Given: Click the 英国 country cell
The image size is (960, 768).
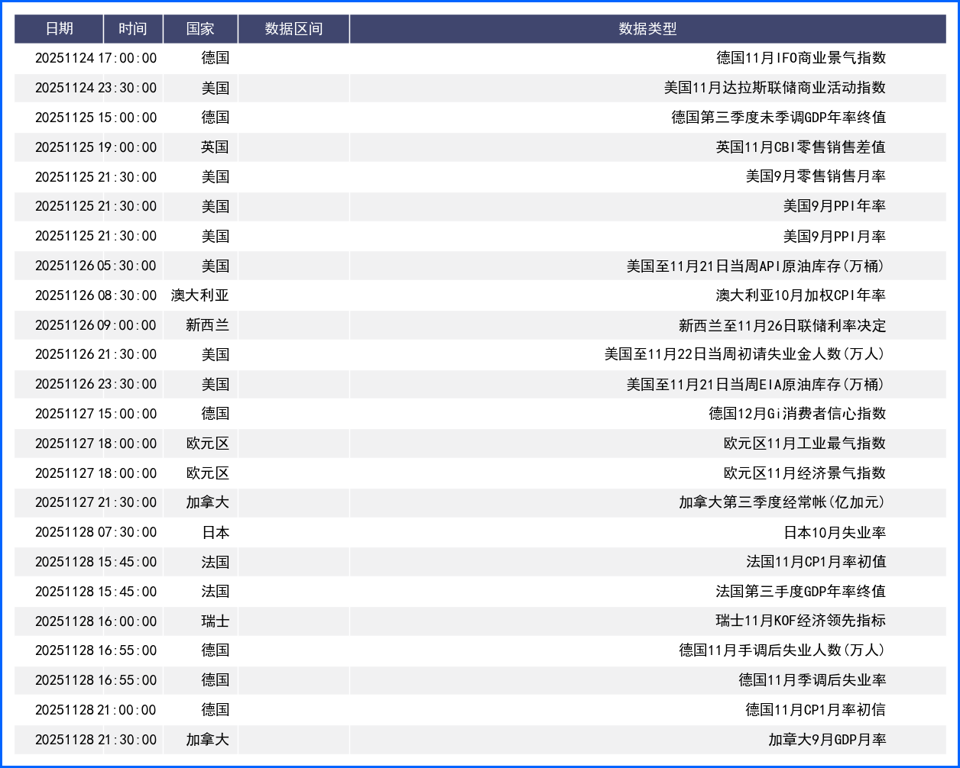Looking at the screenshot, I should (x=214, y=147).
